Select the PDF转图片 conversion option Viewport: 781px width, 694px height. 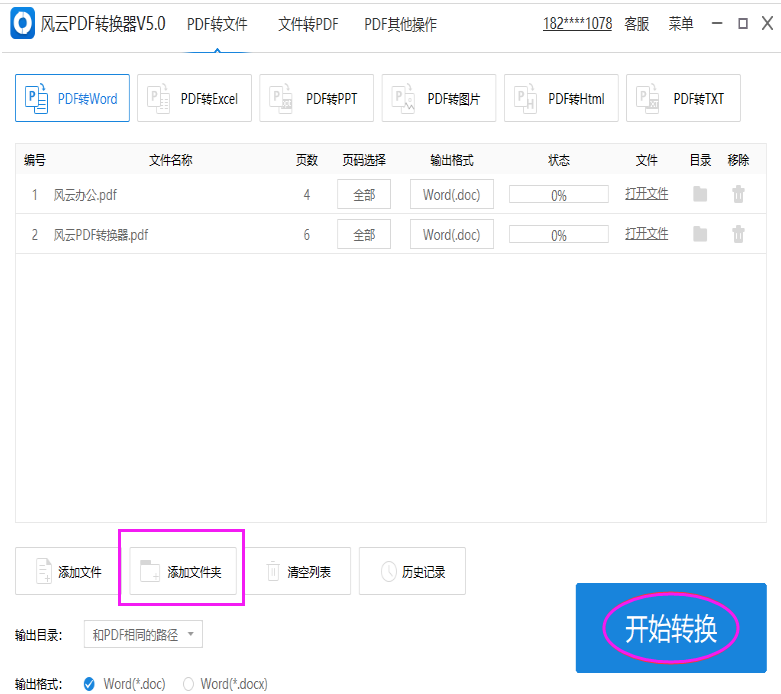tap(439, 98)
